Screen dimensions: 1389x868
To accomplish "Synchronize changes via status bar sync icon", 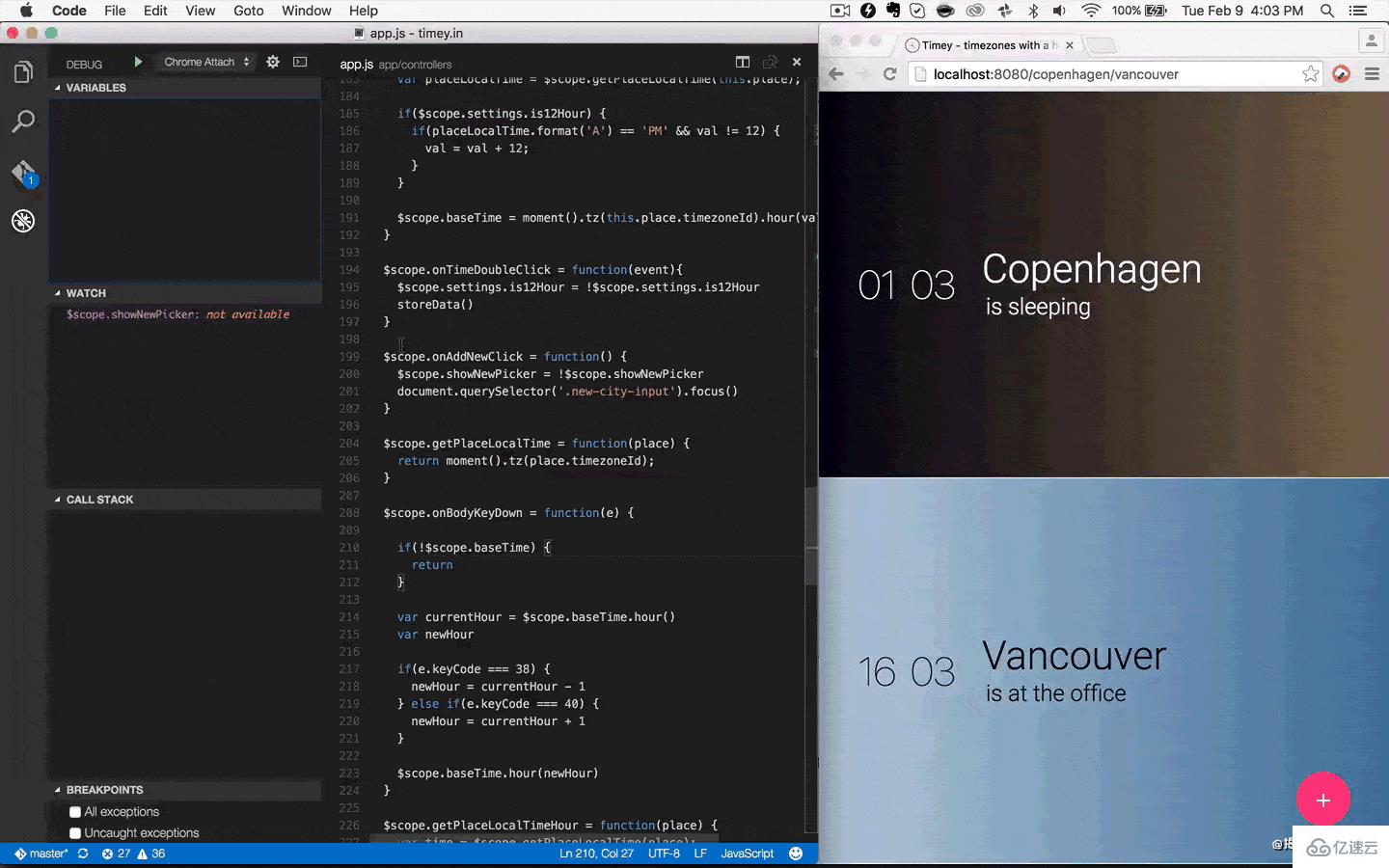I will click(83, 854).
